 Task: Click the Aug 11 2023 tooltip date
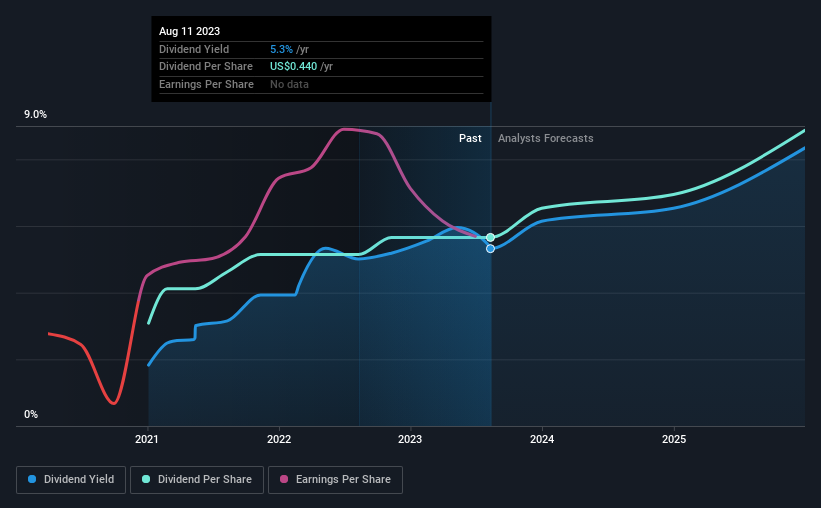[x=190, y=31]
